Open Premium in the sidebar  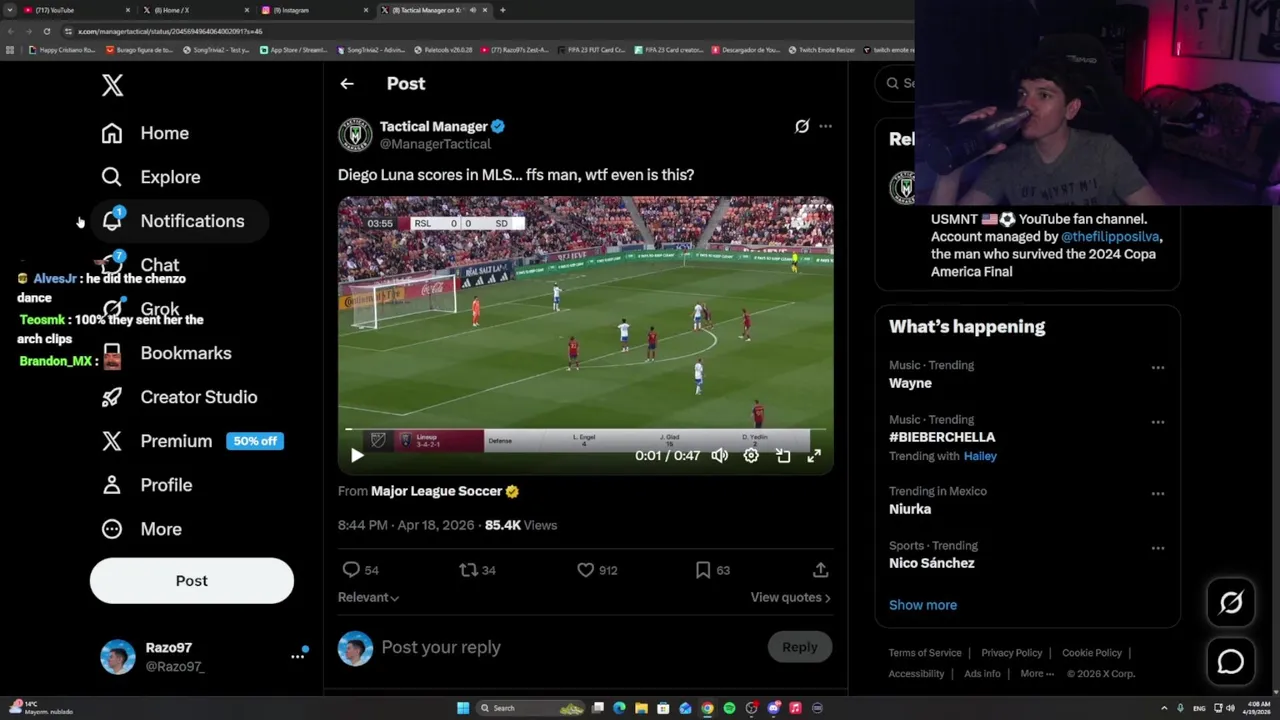point(157,441)
